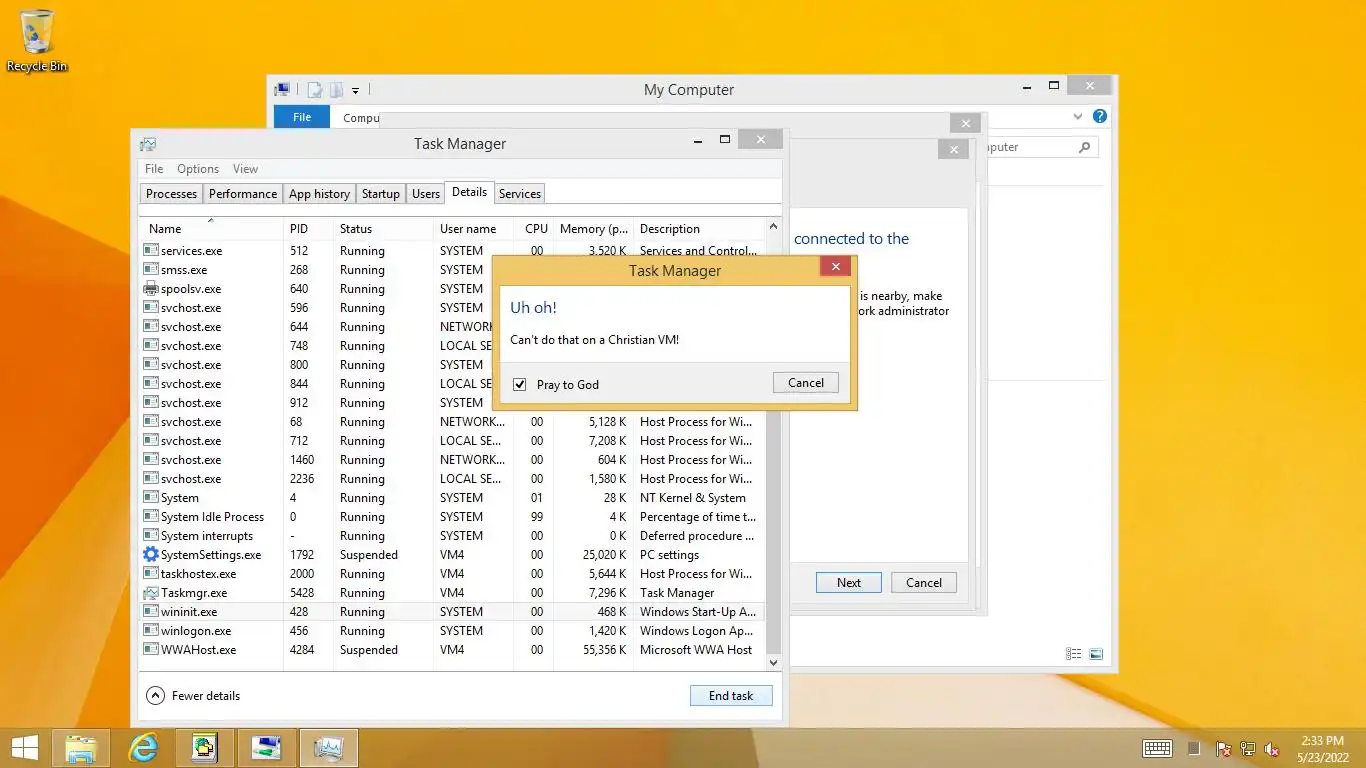
Task: Select the winlogon.exe process row
Action: [x=452, y=631]
